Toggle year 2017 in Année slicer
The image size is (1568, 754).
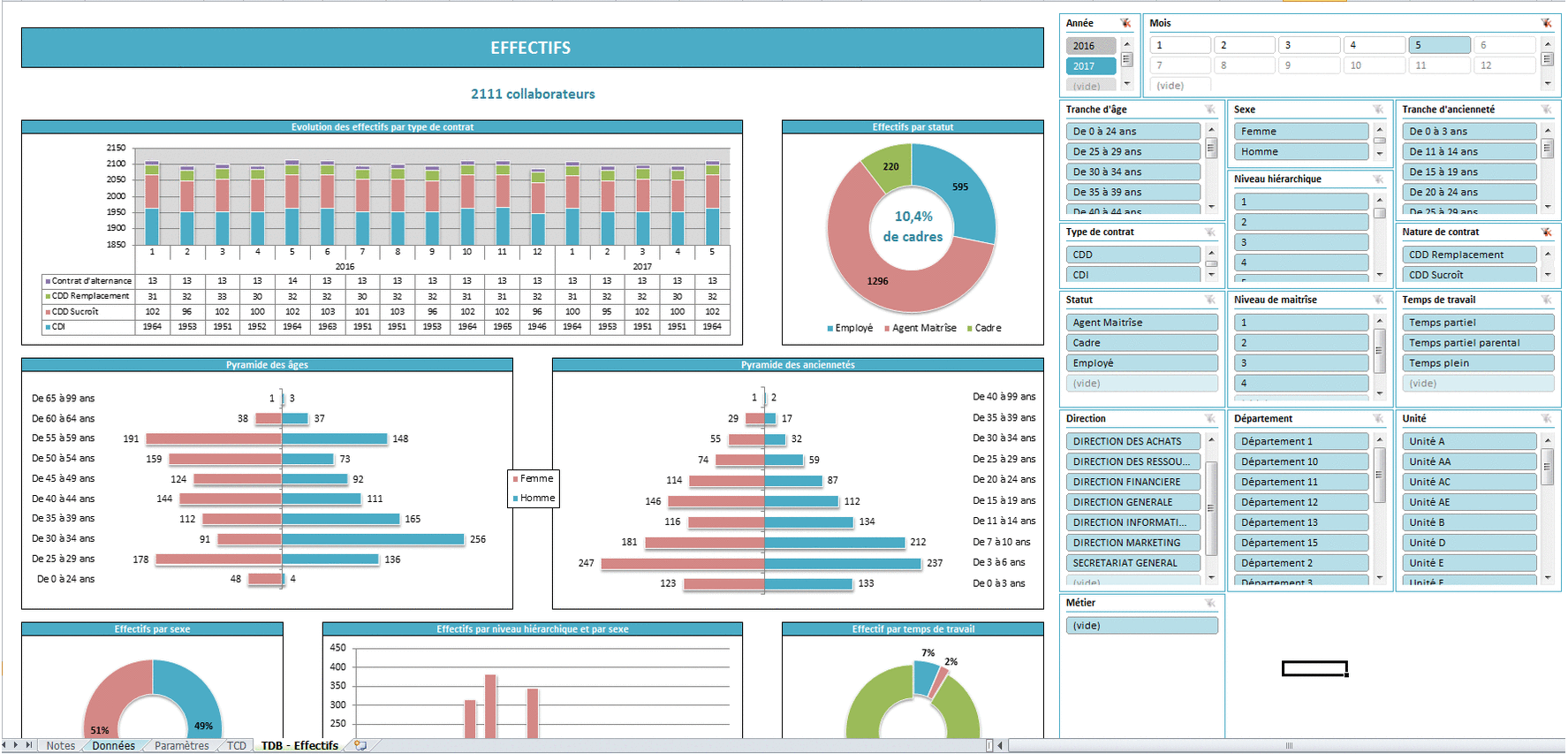coord(1090,66)
